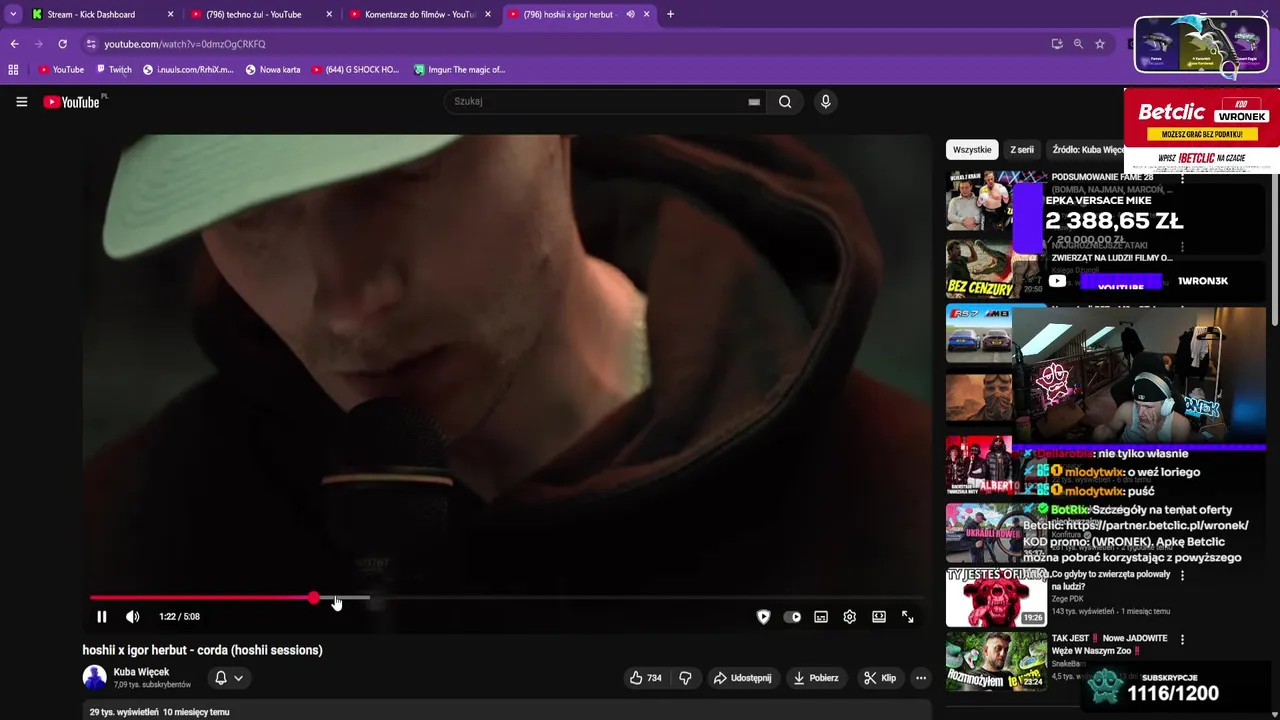Pause the video with the pause button
The height and width of the screenshot is (720, 1280).
tap(101, 617)
